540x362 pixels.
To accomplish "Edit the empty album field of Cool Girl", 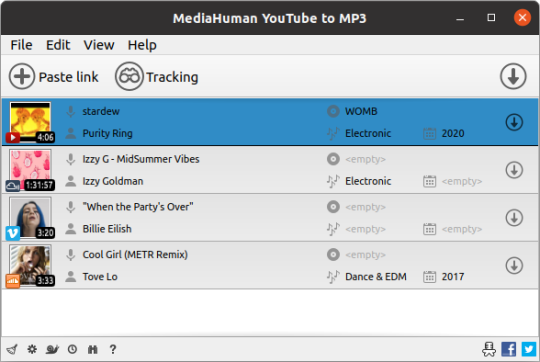I will [365, 255].
